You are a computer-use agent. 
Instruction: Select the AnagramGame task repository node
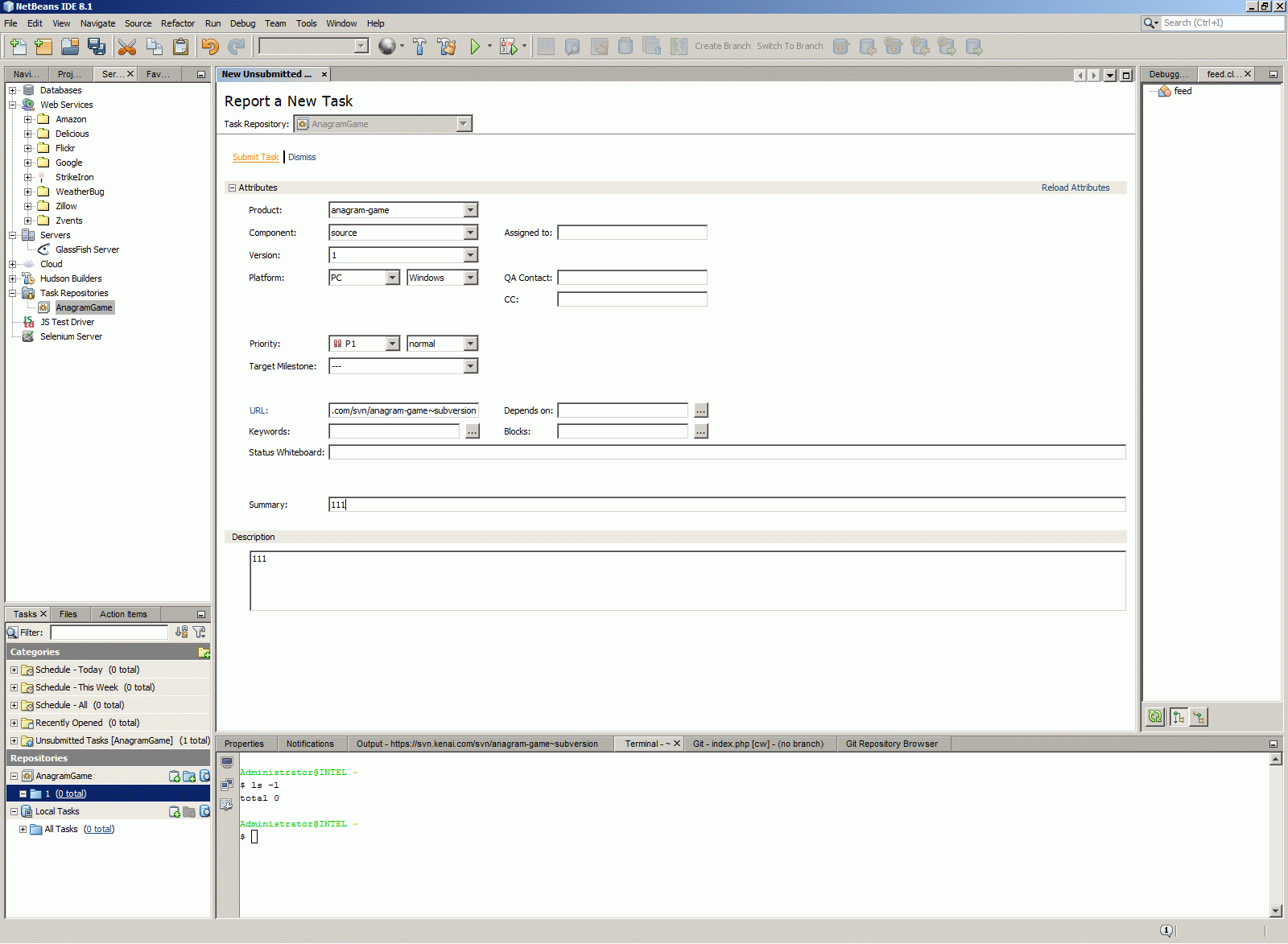click(84, 308)
